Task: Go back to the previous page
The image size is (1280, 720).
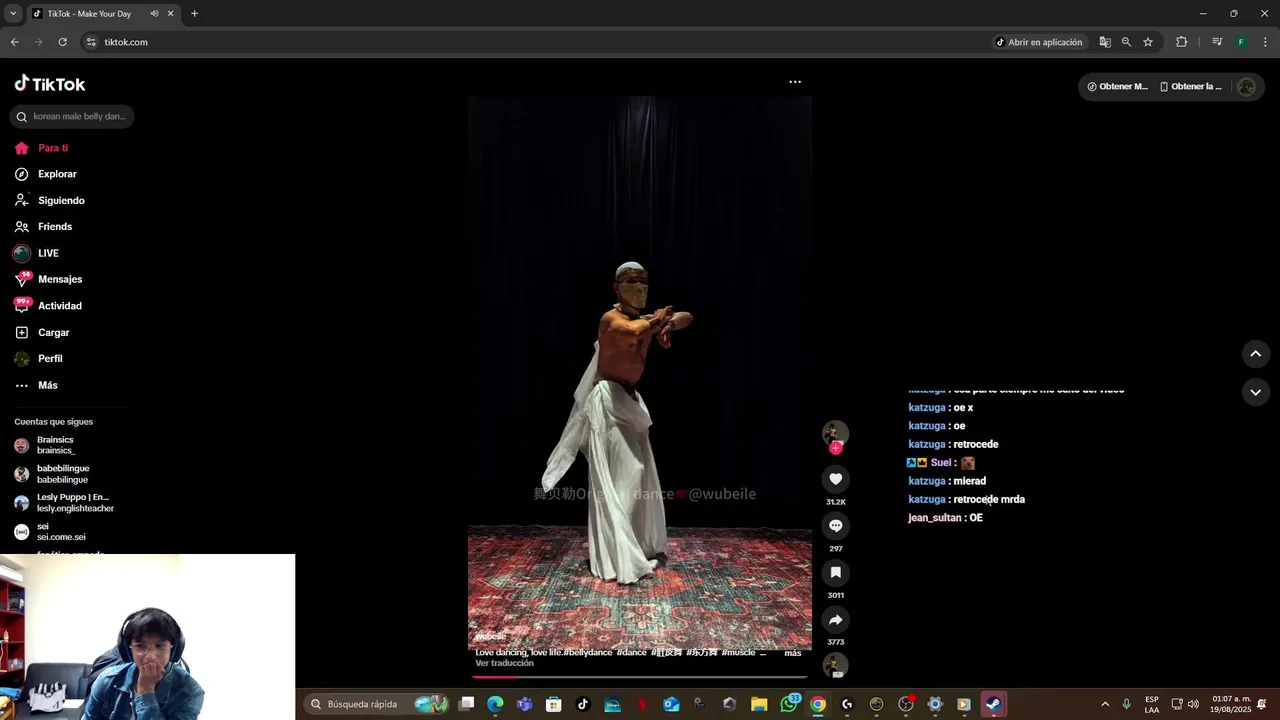Action: click(x=14, y=42)
